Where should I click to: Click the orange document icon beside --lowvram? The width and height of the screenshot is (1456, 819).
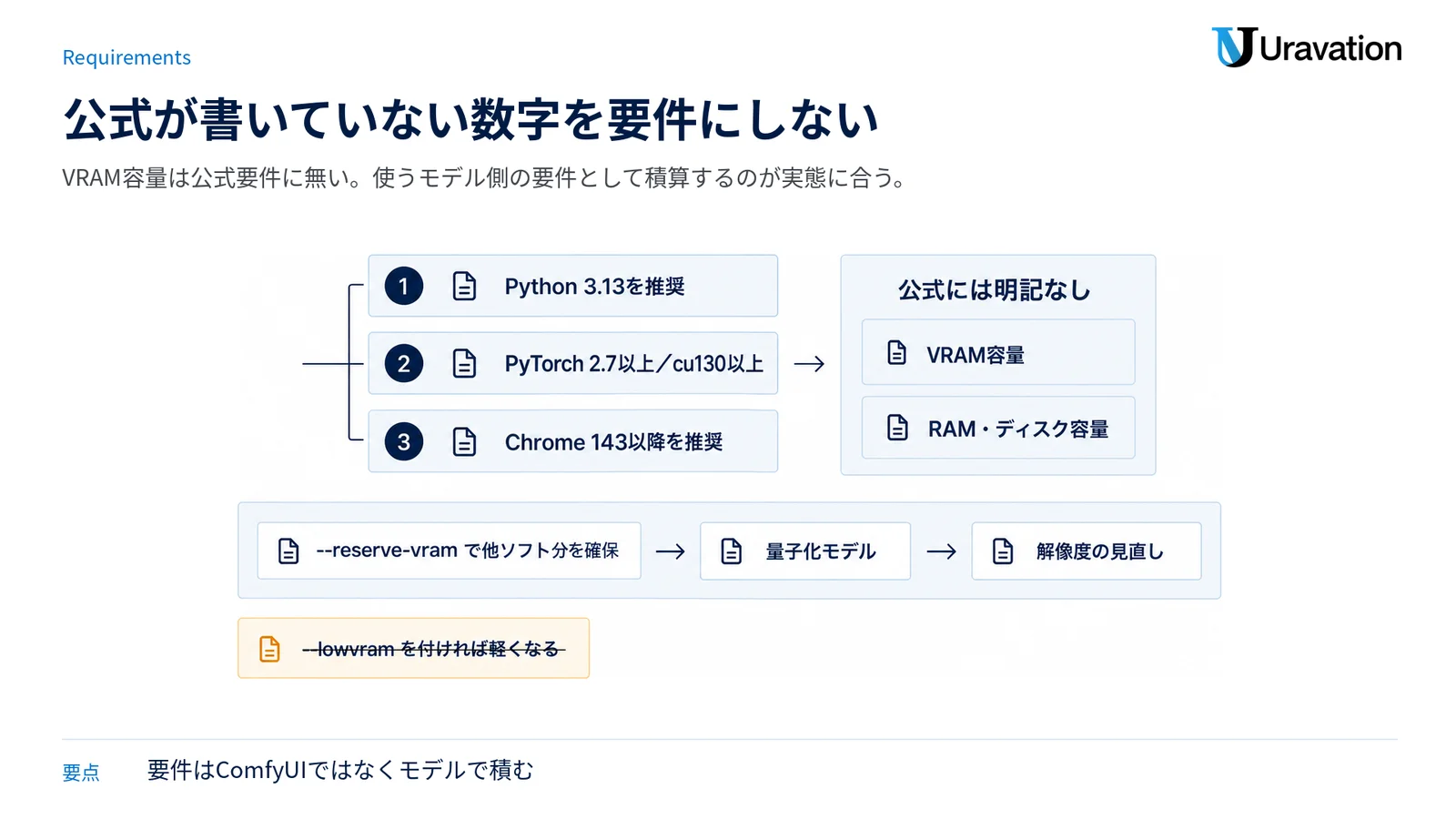[x=269, y=649]
